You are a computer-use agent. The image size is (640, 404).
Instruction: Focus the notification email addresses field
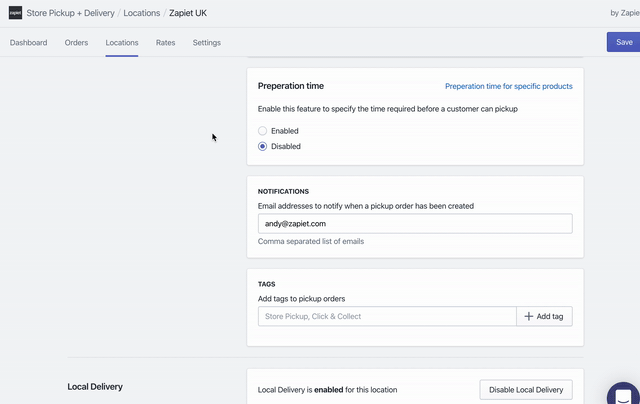(414, 224)
